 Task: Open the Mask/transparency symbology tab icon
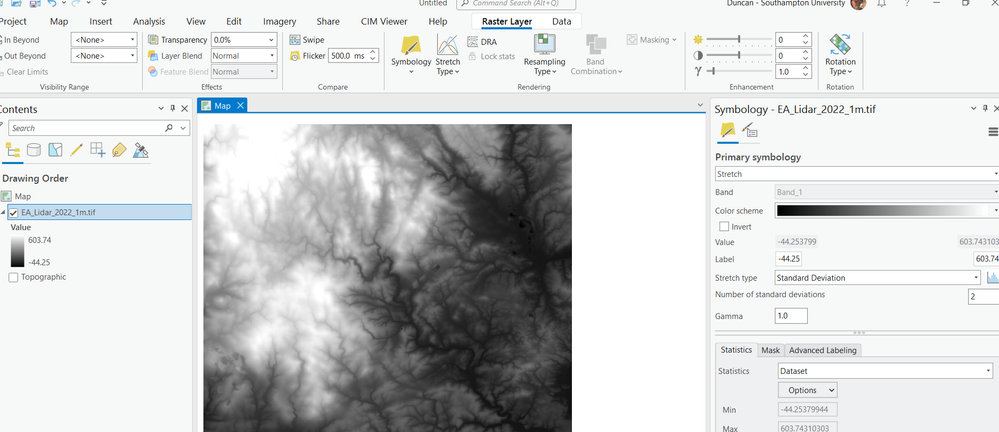click(750, 131)
